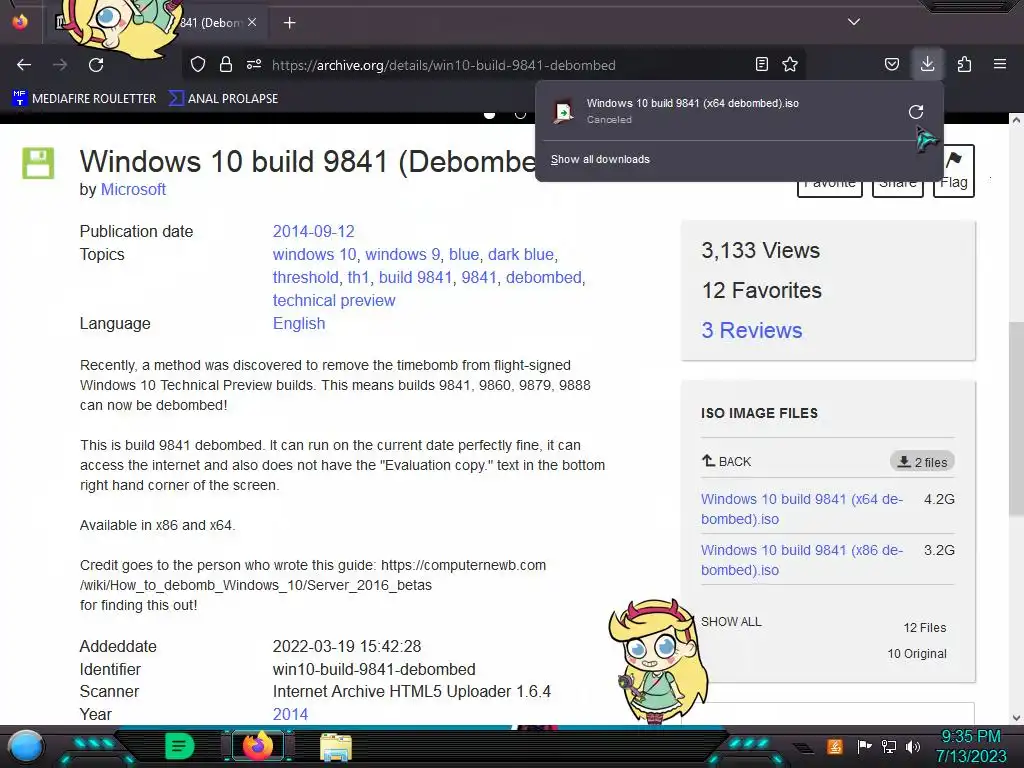Close the downloads panel via toolbar button

pyautogui.click(x=927, y=64)
